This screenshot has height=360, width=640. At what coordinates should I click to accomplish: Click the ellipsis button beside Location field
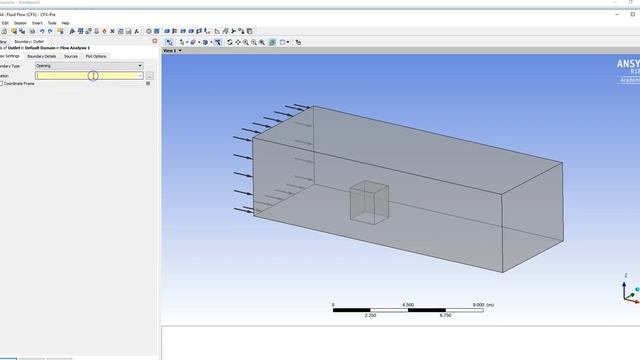click(149, 76)
